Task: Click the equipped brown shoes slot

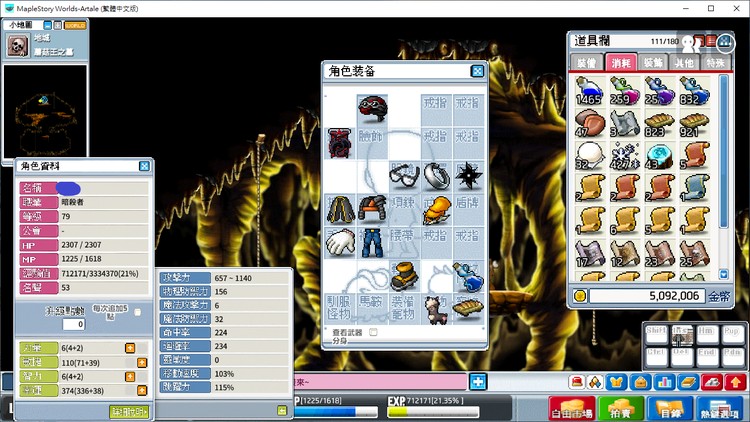Action: coord(404,276)
